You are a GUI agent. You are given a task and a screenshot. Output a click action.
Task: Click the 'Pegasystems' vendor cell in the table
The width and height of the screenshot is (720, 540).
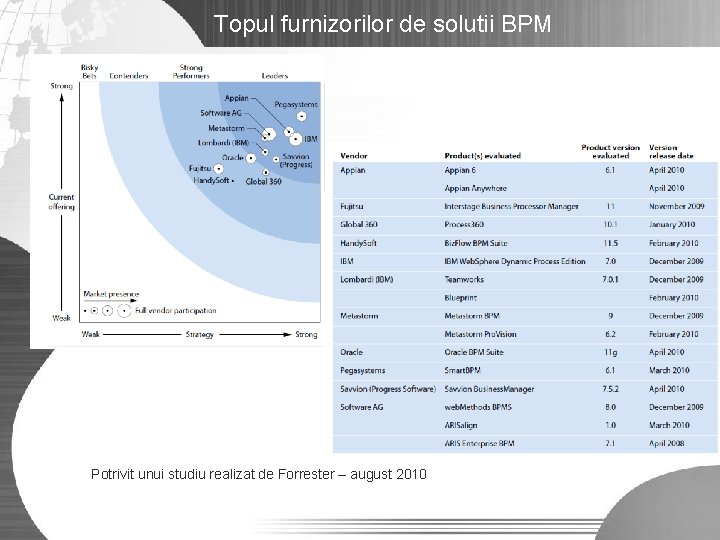point(363,371)
